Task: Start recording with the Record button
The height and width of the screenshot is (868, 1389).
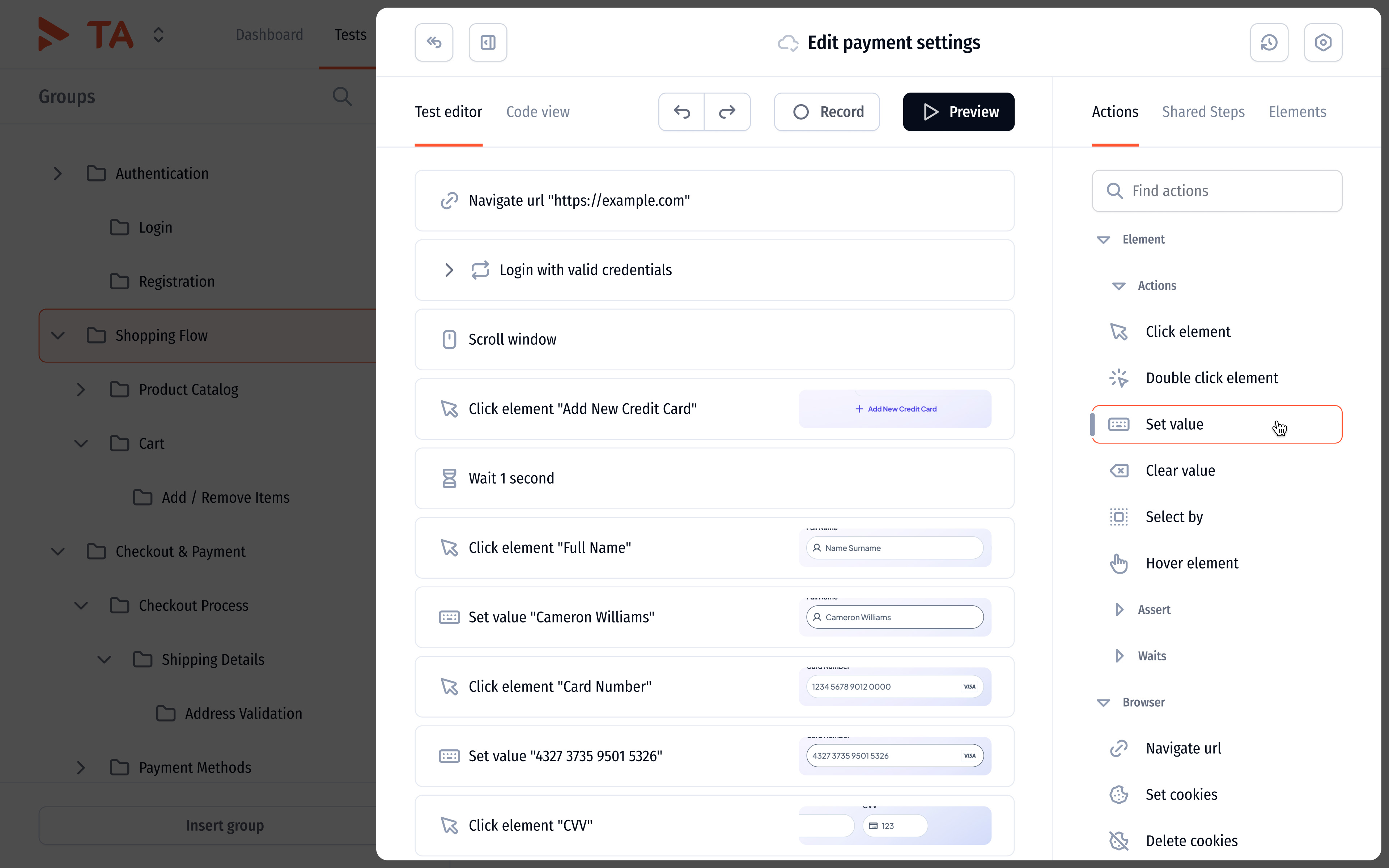Action: tap(827, 112)
